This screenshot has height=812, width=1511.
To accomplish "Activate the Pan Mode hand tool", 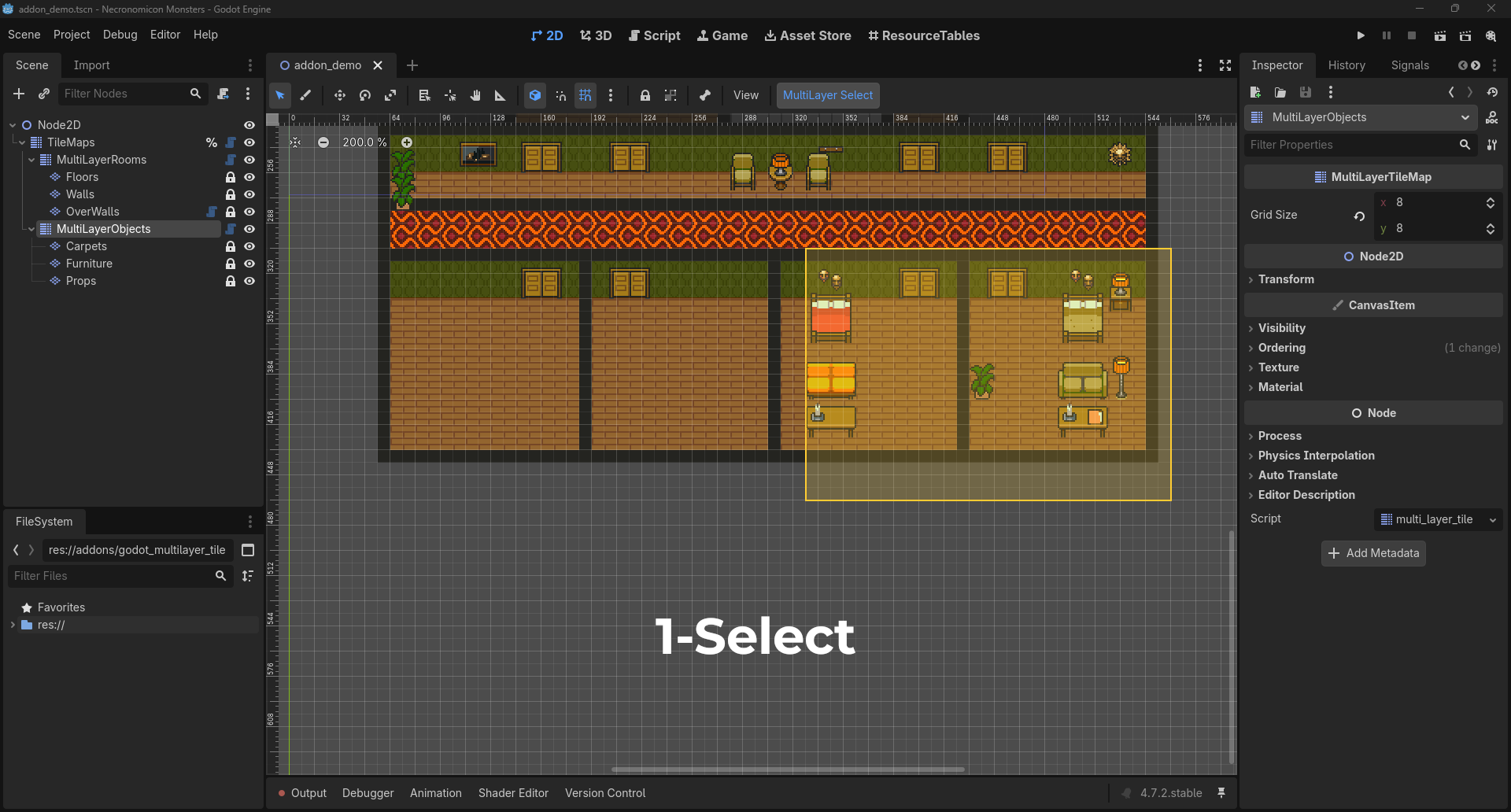I will point(475,95).
